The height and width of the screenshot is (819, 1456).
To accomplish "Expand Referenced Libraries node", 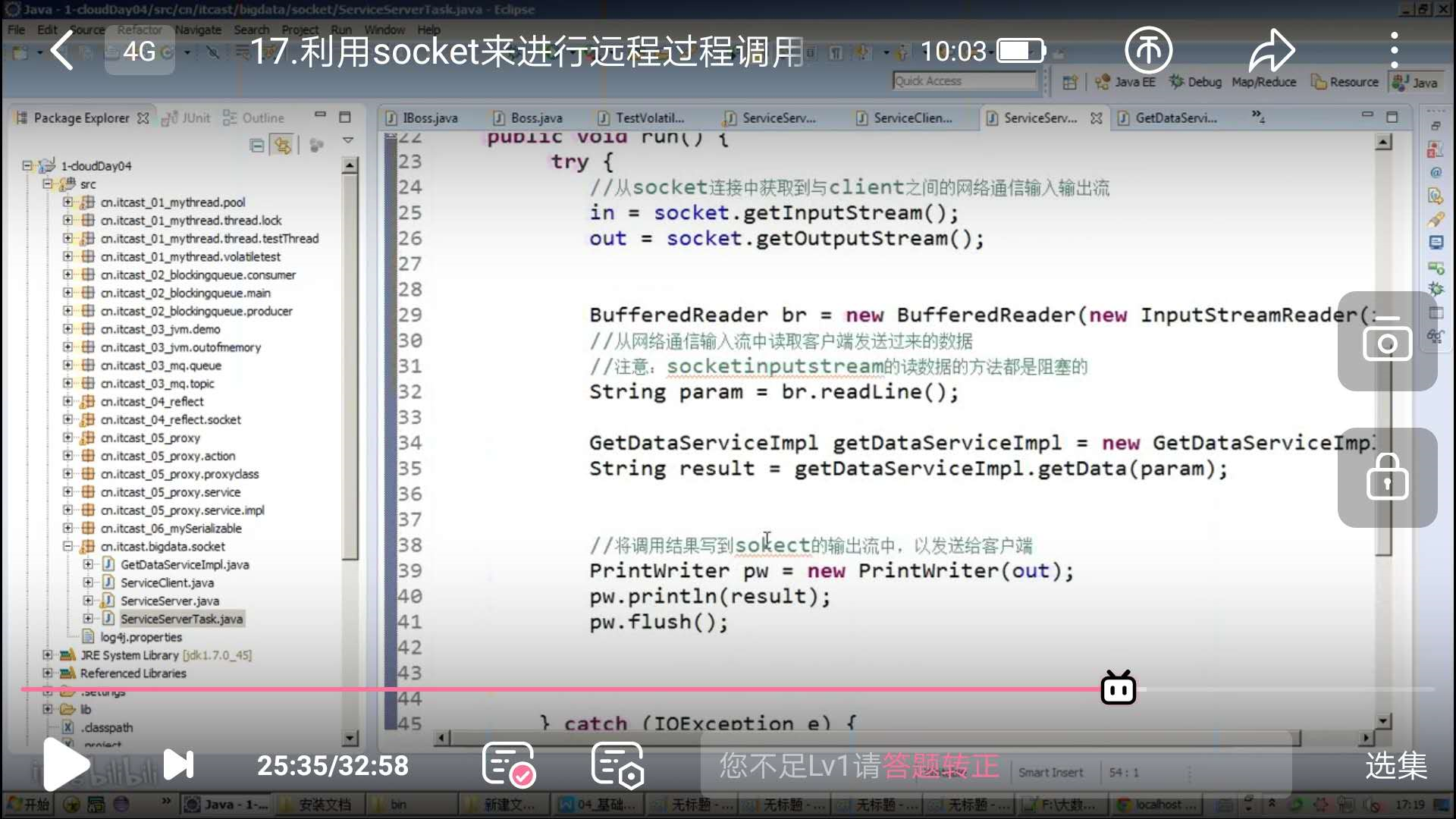I will [47, 673].
